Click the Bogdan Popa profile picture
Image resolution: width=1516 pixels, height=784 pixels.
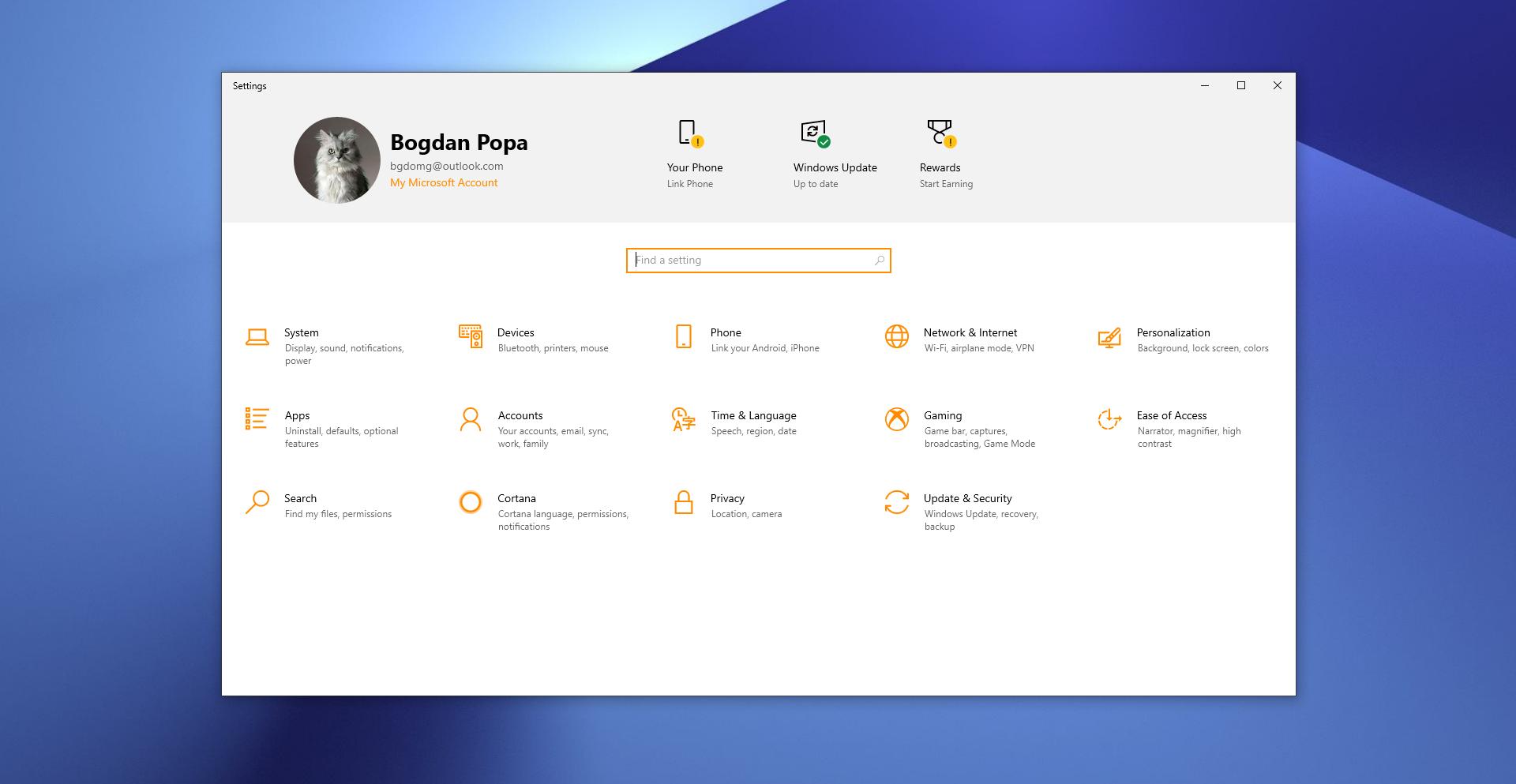[x=338, y=159]
